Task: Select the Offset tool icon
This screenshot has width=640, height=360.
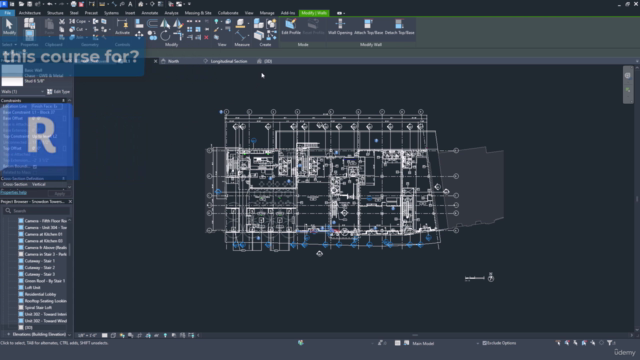Action: pos(152,24)
